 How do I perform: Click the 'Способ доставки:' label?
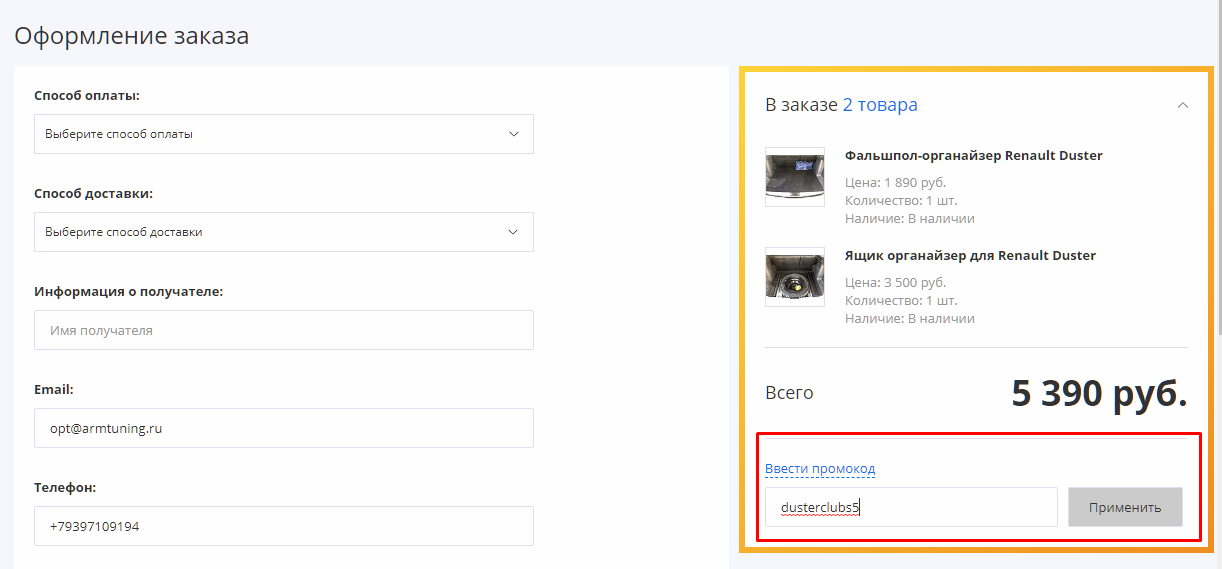pyautogui.click(x=93, y=194)
